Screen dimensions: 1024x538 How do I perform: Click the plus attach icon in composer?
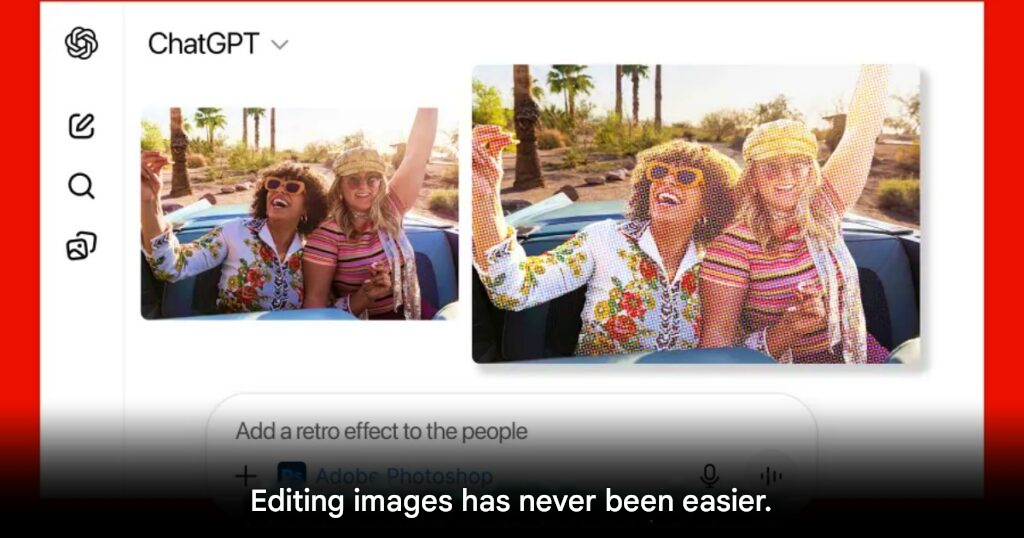[x=246, y=475]
